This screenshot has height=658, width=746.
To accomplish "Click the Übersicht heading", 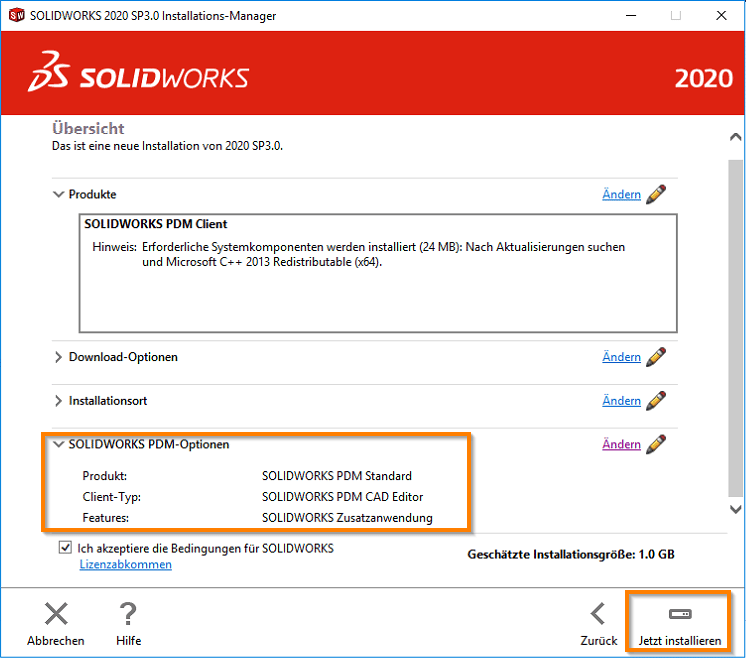I will pos(88,128).
